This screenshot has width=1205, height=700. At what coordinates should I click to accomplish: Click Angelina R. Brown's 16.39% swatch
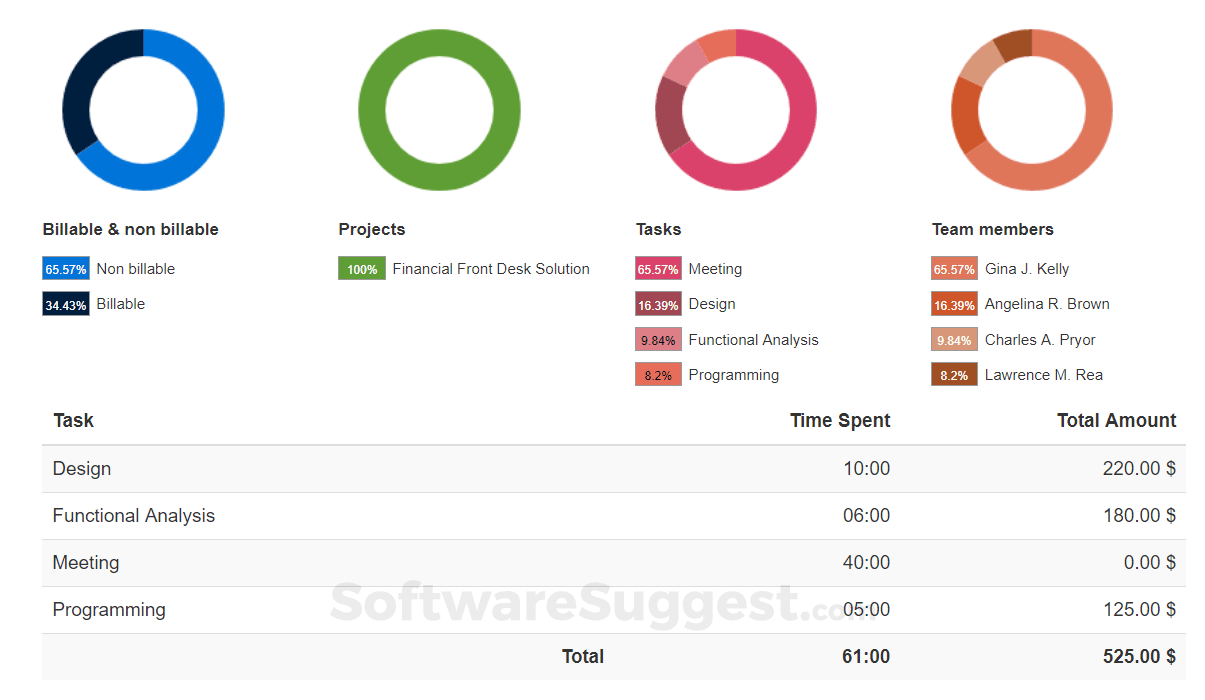coord(954,304)
